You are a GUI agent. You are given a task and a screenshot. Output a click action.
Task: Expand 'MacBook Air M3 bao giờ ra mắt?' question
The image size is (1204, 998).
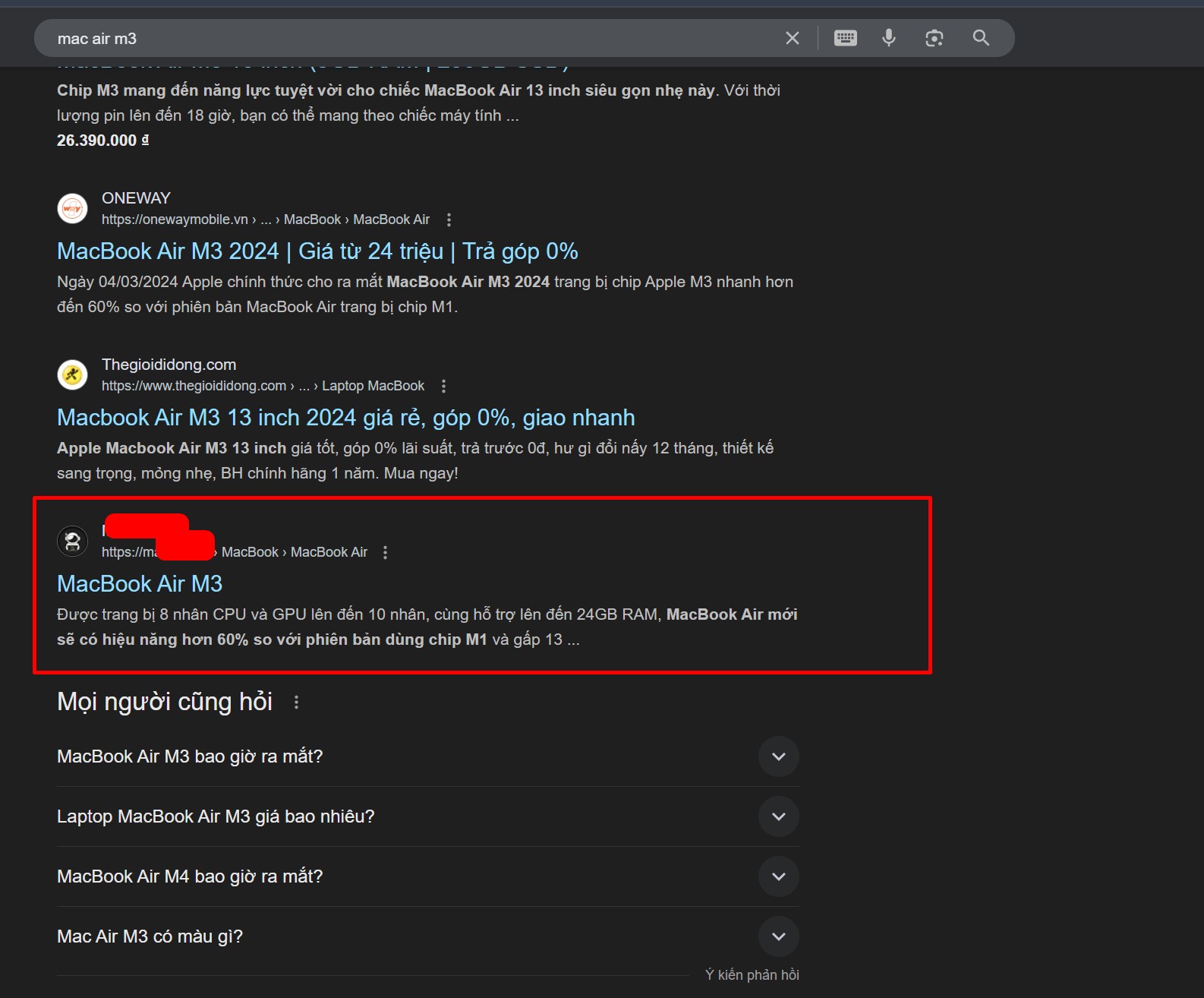(428, 756)
